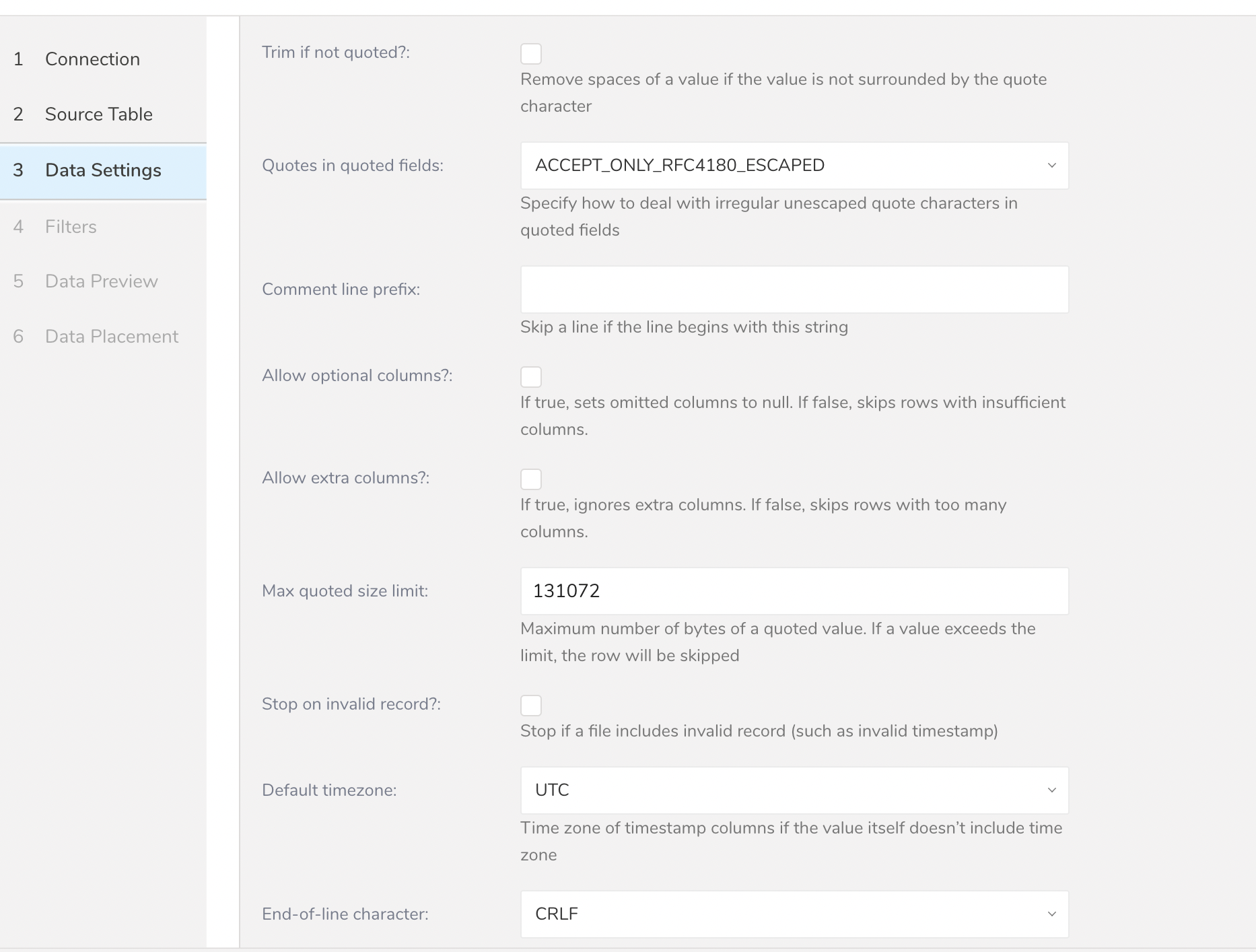Focus the Max quoted size limit field
This screenshot has height=952, width=1256.
pyautogui.click(x=794, y=591)
